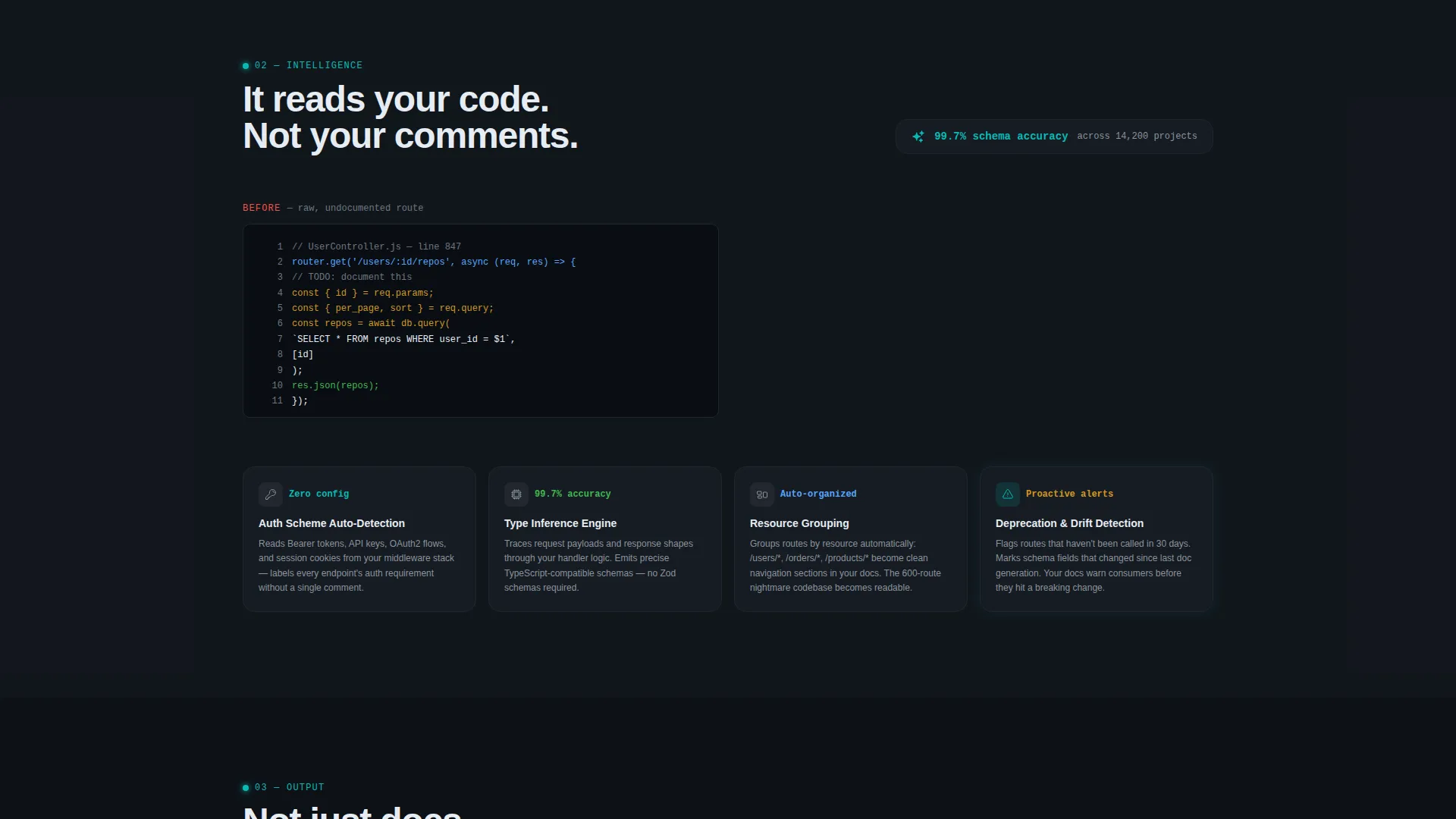Select the Resource Grouping card title

tap(799, 523)
